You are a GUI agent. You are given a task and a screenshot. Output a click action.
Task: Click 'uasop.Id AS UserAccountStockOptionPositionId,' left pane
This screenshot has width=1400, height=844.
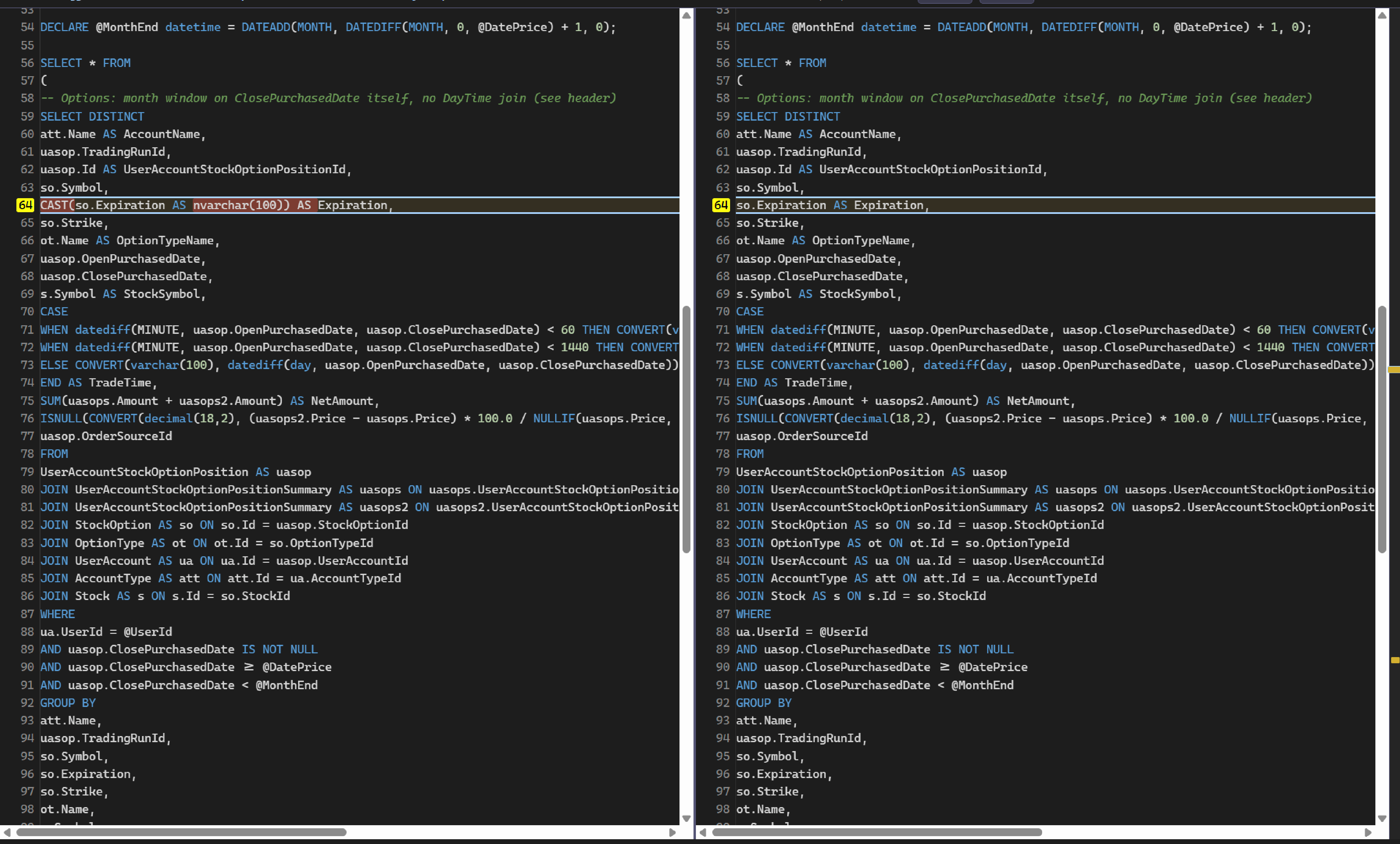(196, 169)
